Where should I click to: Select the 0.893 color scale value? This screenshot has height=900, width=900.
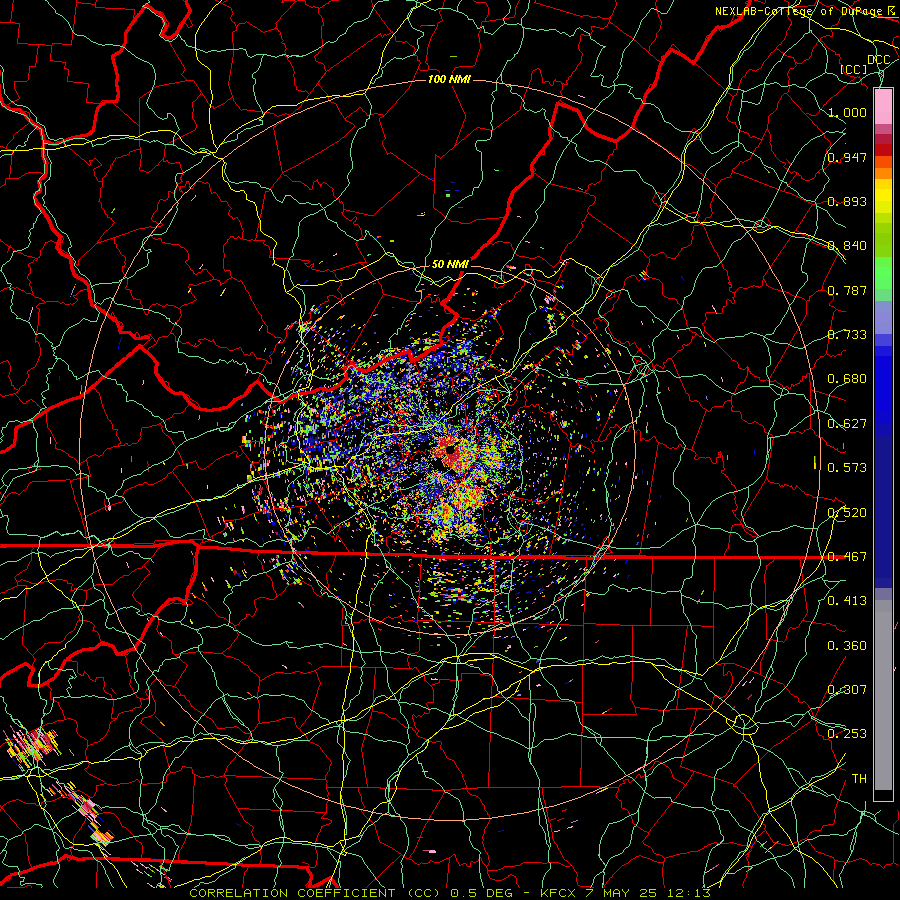(x=847, y=201)
